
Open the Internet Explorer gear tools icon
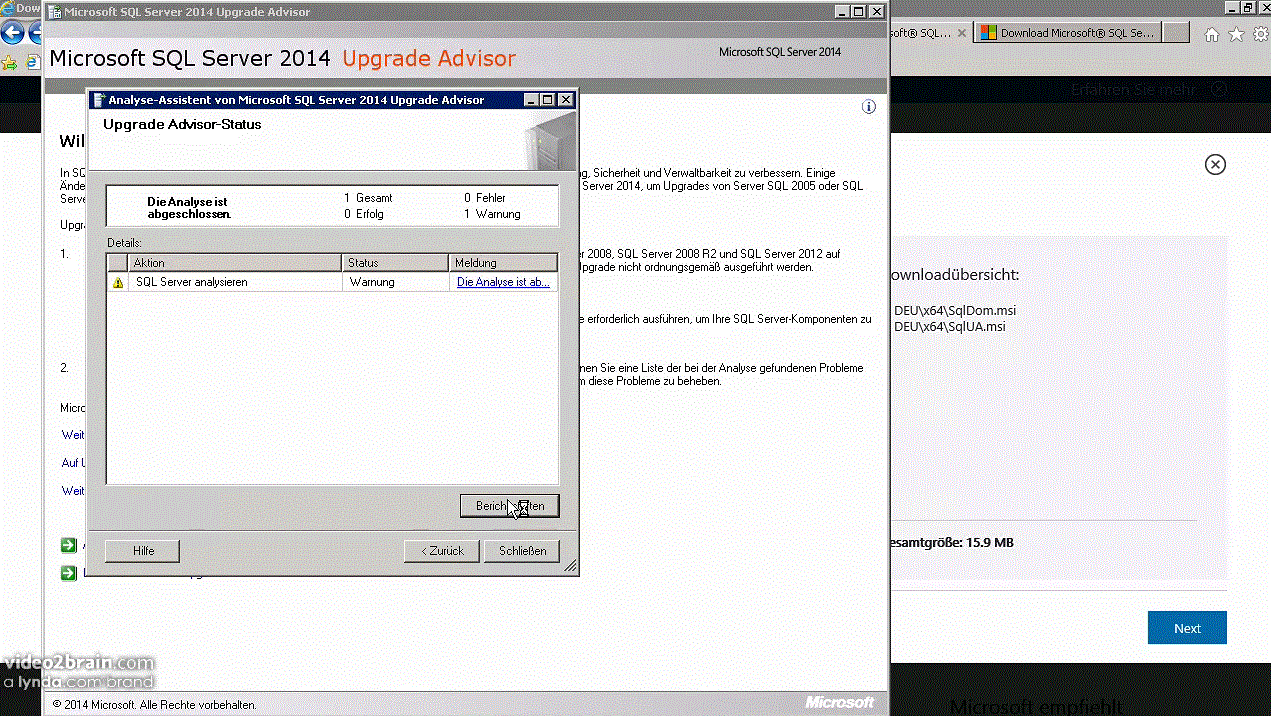point(1259,34)
